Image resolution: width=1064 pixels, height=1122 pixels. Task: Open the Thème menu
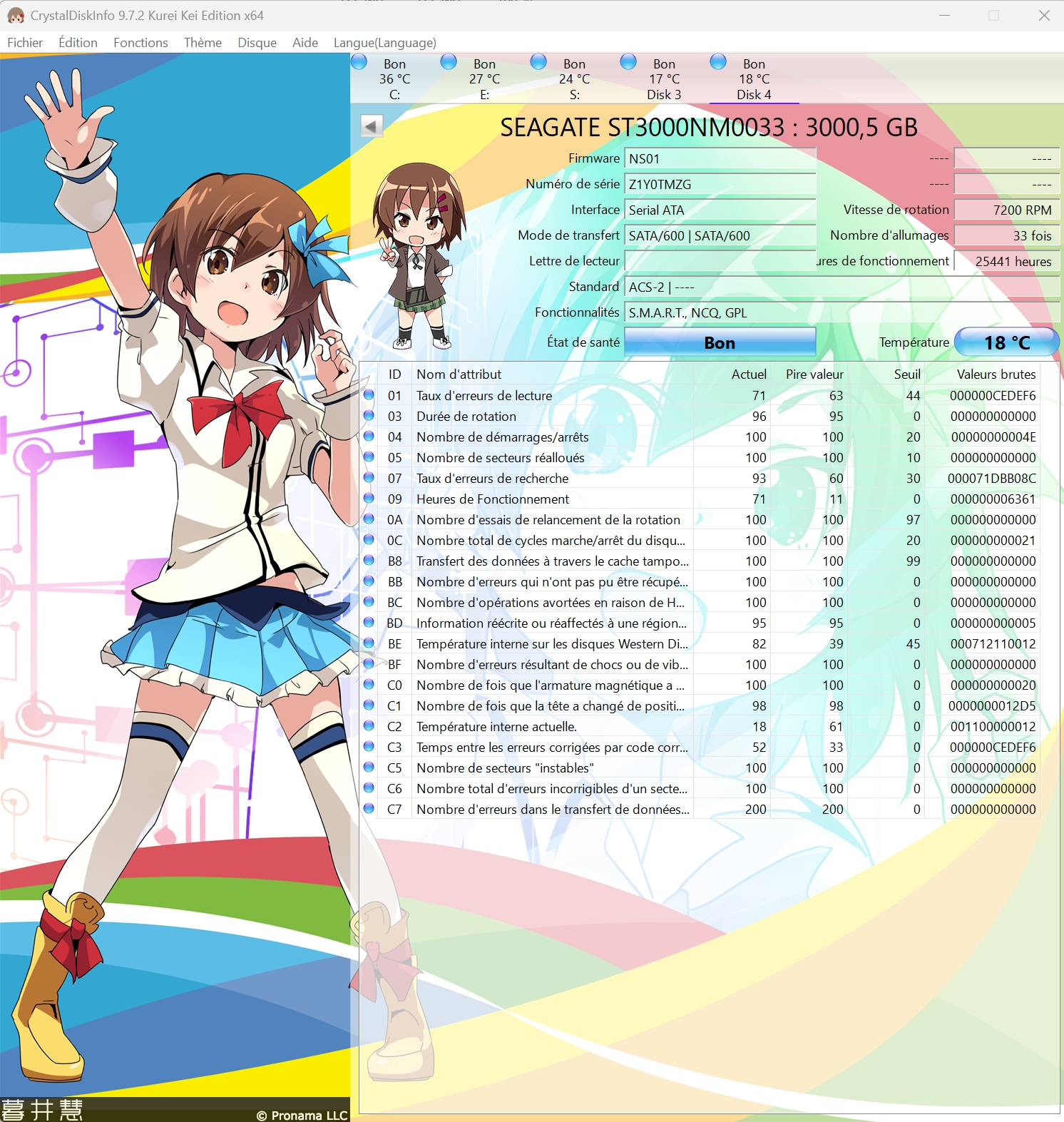[203, 43]
